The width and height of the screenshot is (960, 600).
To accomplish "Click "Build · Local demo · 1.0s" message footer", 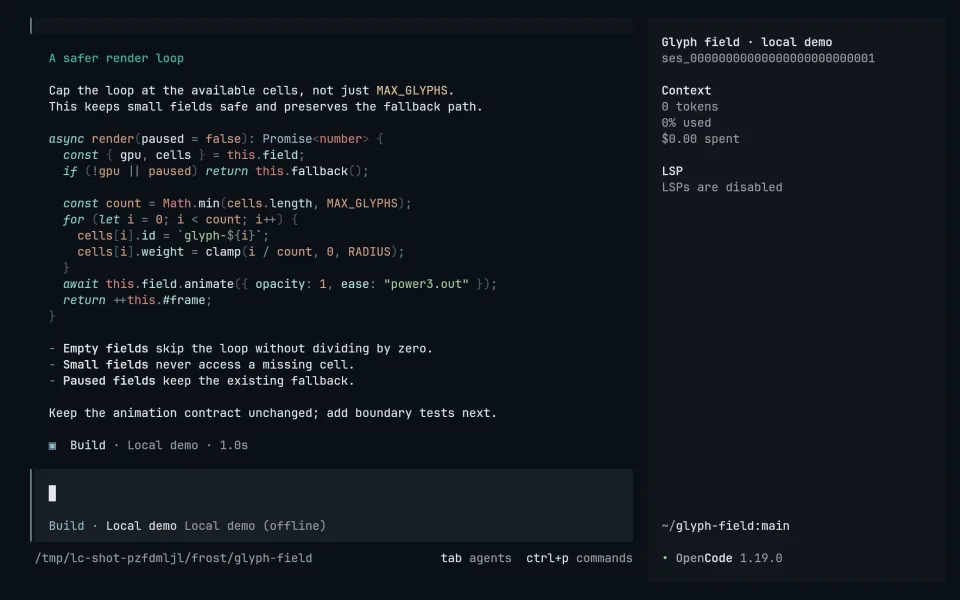I will [159, 445].
